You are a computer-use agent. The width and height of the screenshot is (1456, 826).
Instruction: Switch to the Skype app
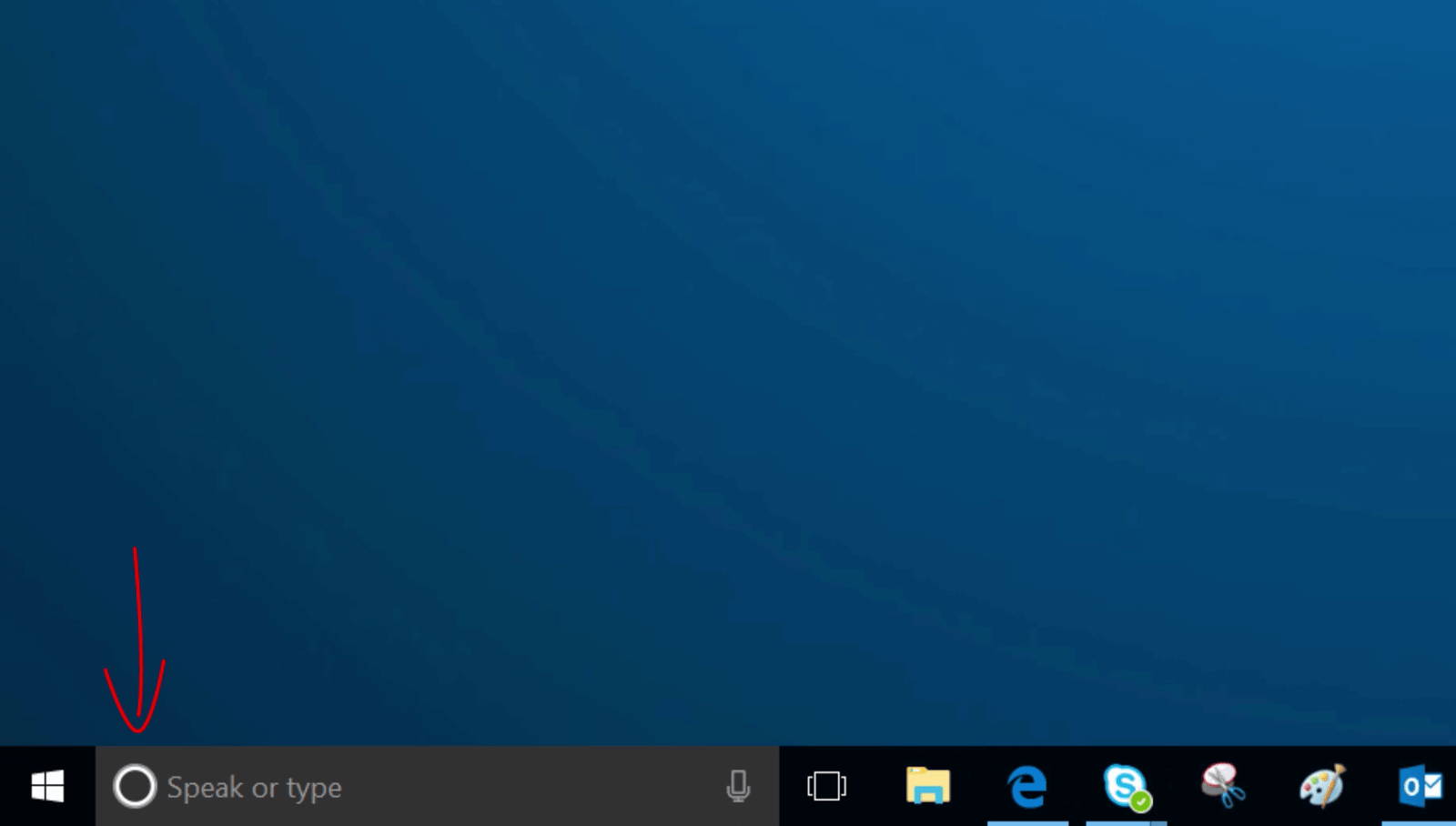pyautogui.click(x=1127, y=786)
